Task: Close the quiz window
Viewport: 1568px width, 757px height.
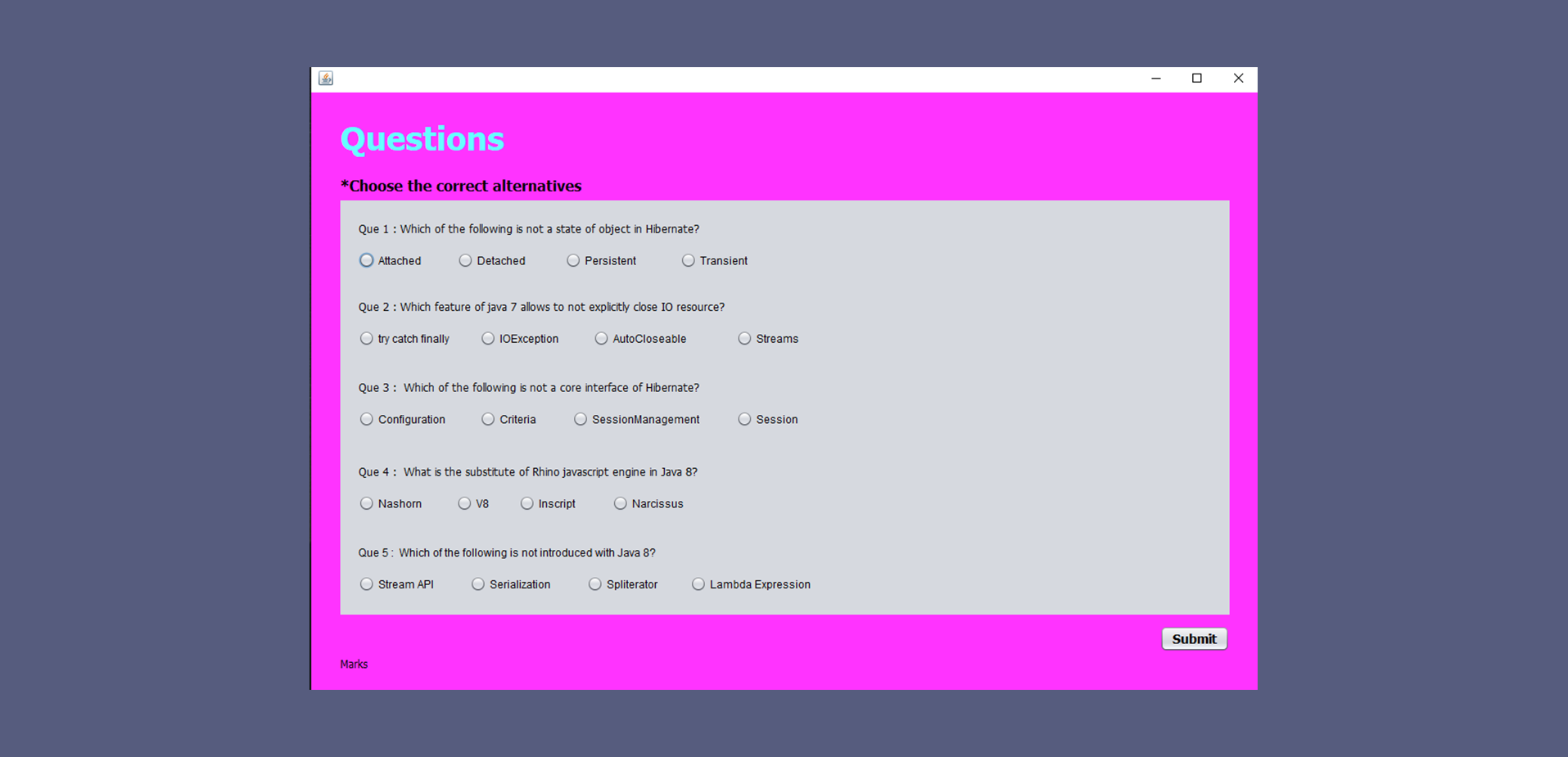Action: [x=1238, y=79]
